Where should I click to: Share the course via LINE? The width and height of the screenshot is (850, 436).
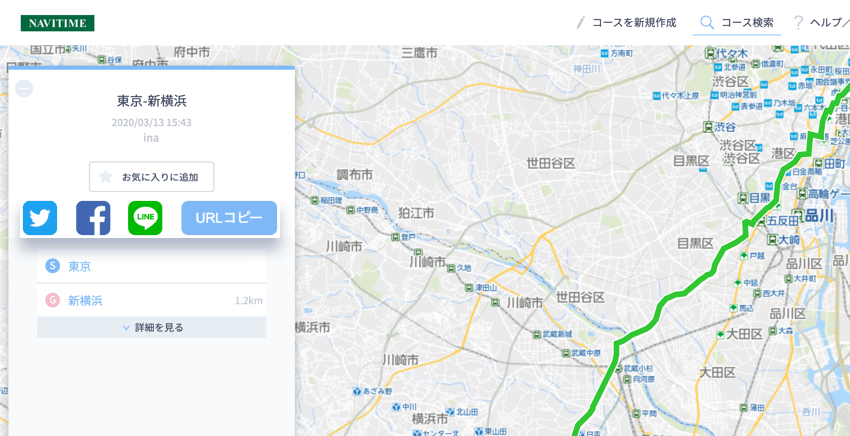pos(145,218)
